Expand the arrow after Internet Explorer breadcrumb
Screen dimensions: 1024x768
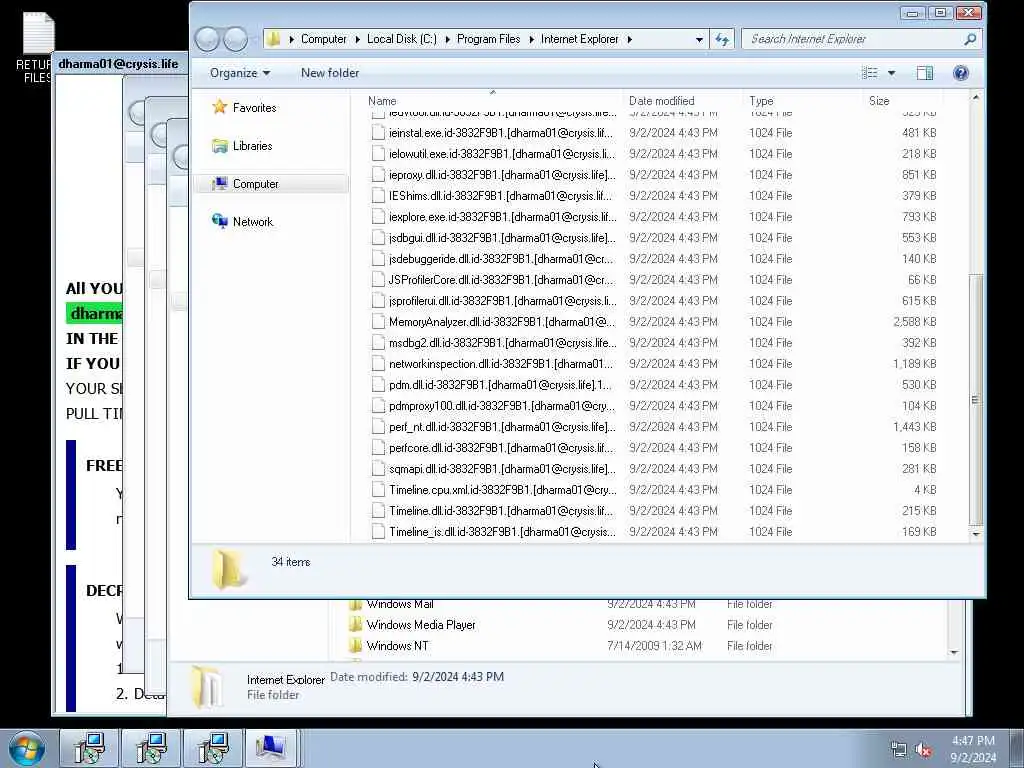(x=630, y=39)
